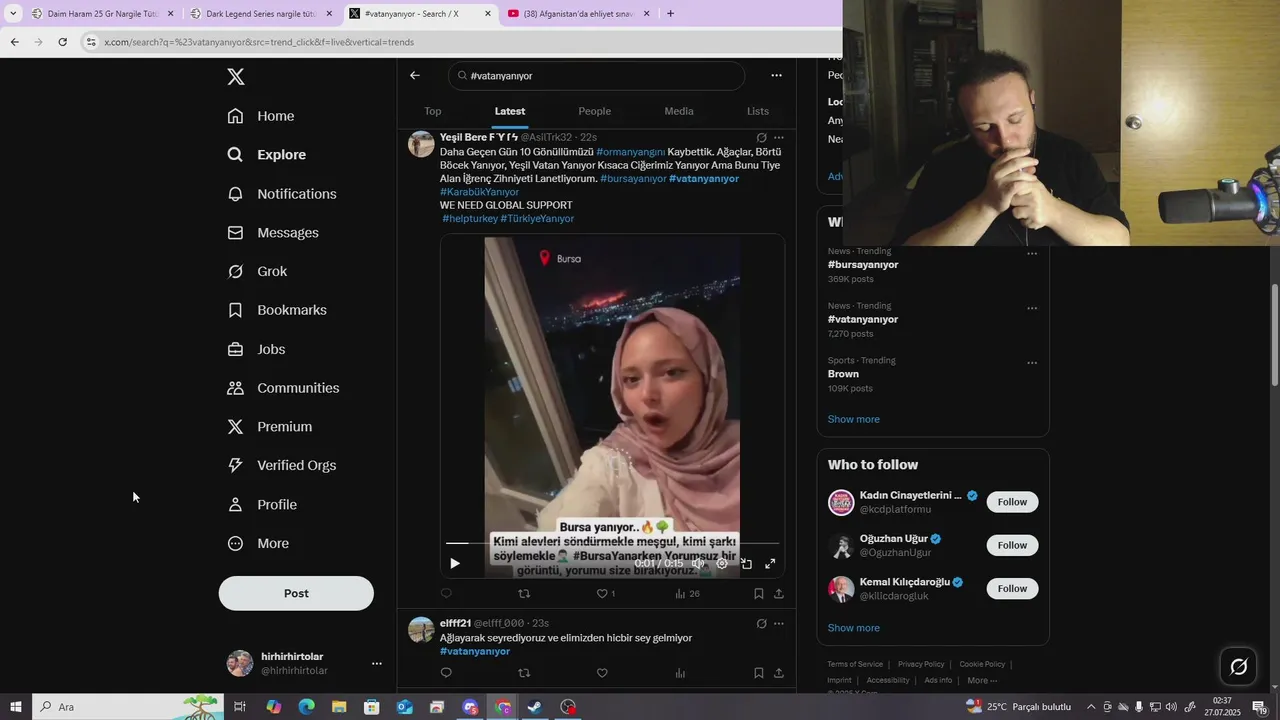Open the Verified Orgs sidebar item
This screenshot has width=1280, height=720.
click(x=282, y=466)
